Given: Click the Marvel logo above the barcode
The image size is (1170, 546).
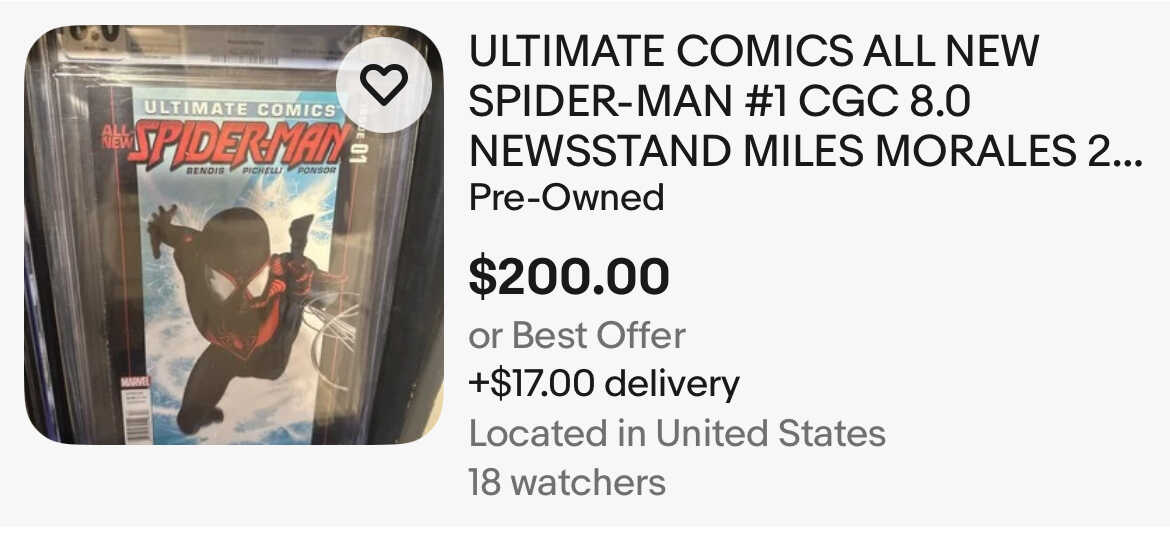Looking at the screenshot, I should pyautogui.click(x=133, y=383).
